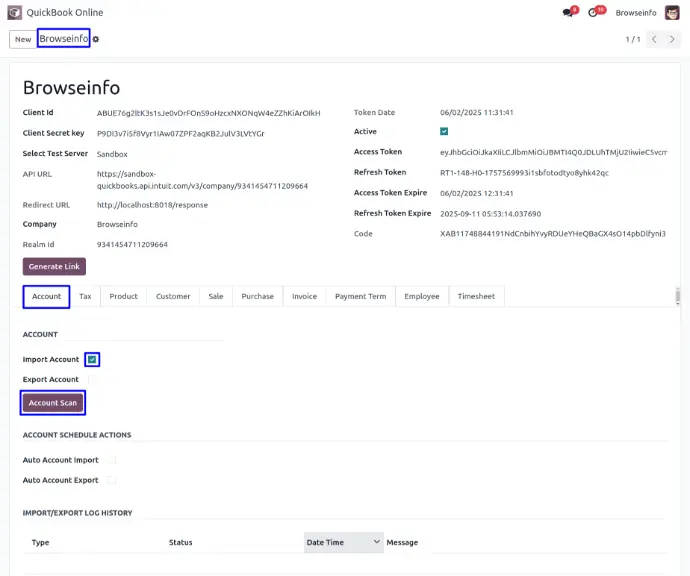Image resolution: width=690 pixels, height=576 pixels.
Task: Click the Browseinfo breadcrumb link
Action: [x=64, y=39]
